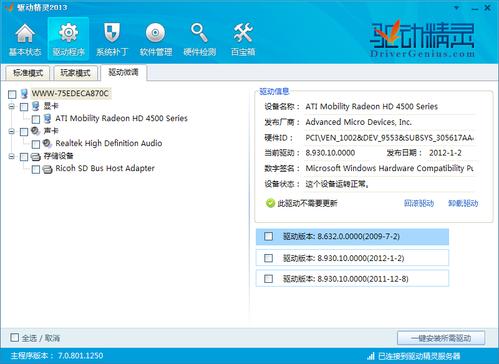Screen dimensions: 499x364
Task: Select the WWW-75EDECA870C tree root
Action: (x=70, y=93)
